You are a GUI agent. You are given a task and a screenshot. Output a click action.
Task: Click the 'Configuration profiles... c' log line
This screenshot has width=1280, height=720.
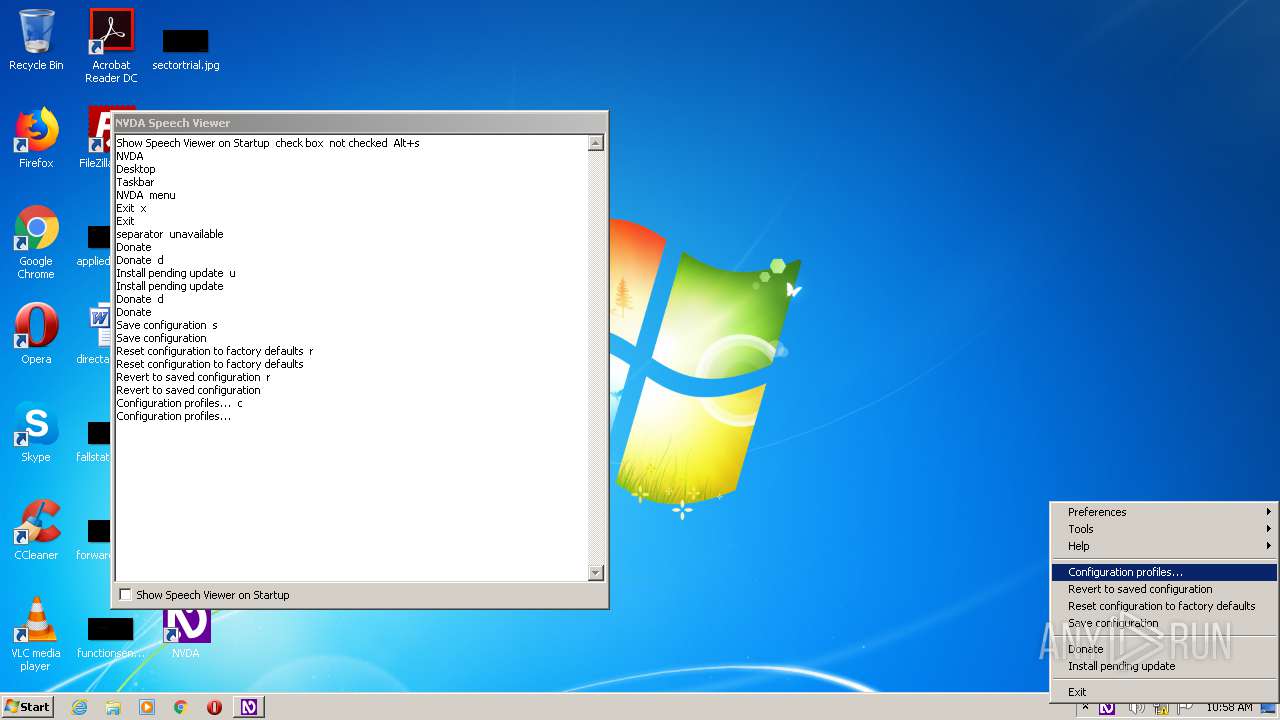click(180, 403)
